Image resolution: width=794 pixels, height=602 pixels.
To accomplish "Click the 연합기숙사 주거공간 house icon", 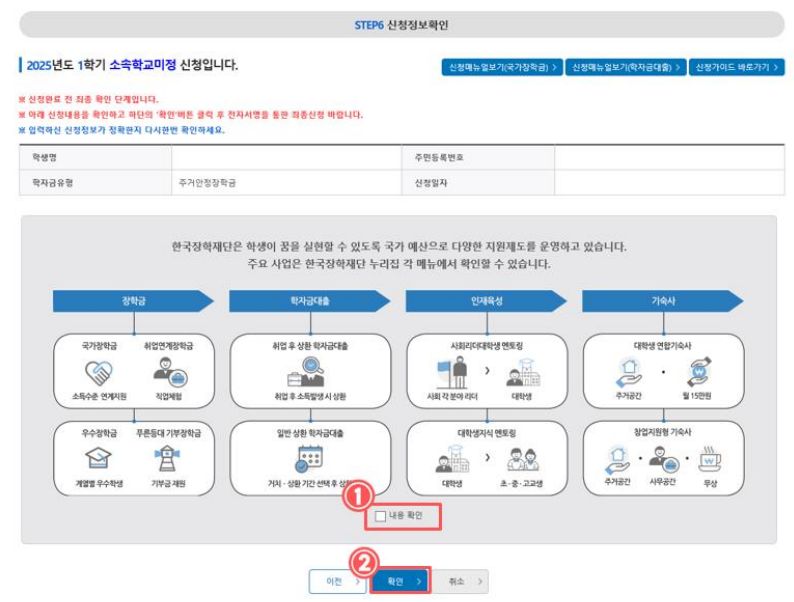I will pyautogui.click(x=629, y=373).
